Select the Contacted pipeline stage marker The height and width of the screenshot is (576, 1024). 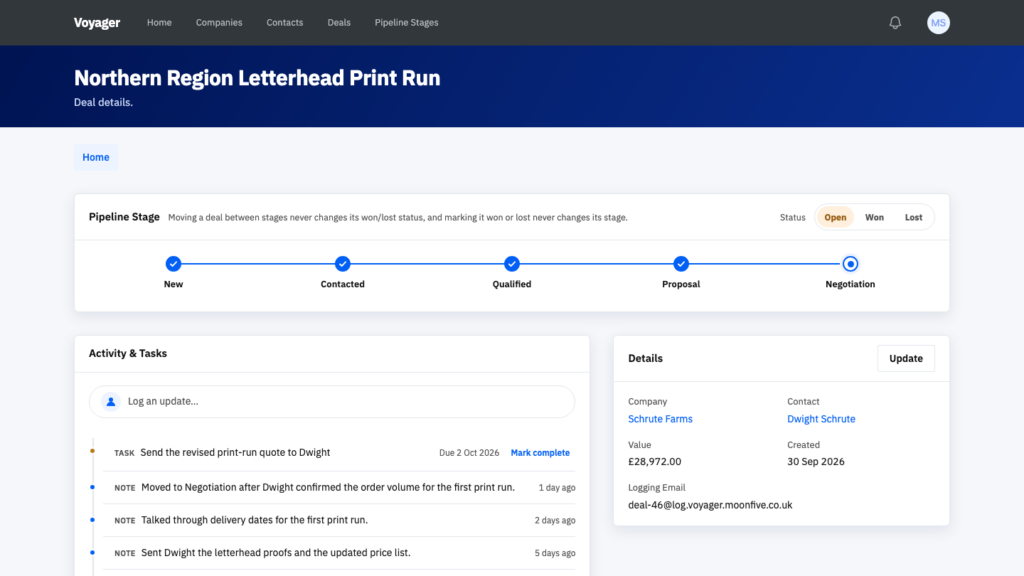pos(342,264)
